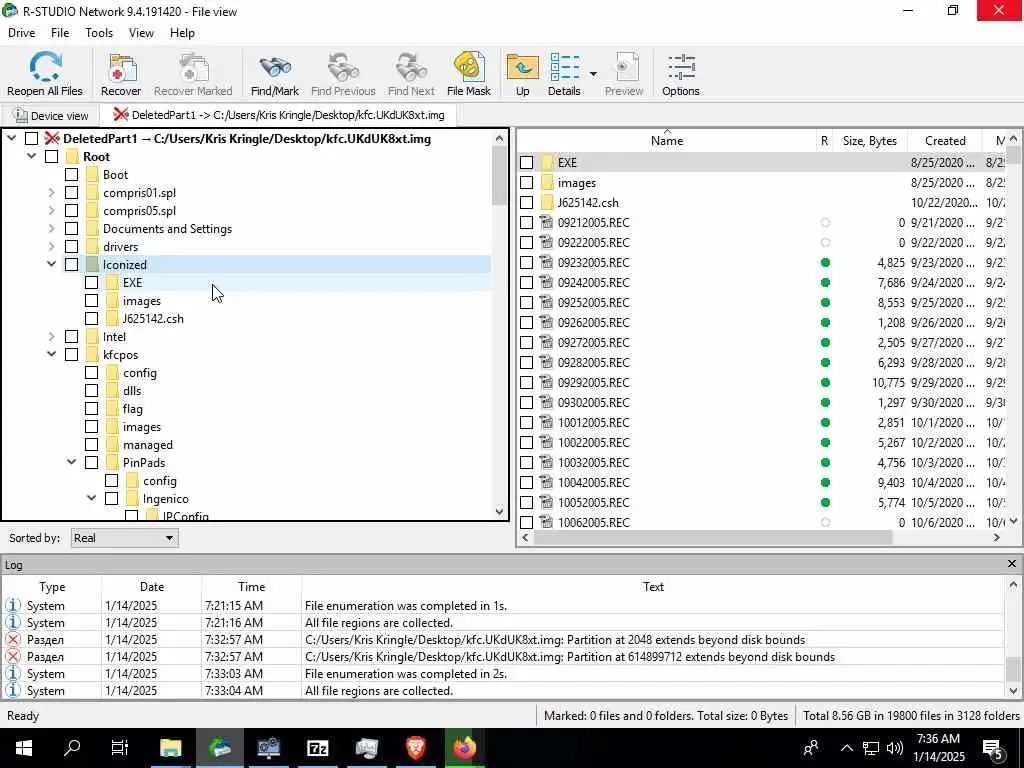Image resolution: width=1024 pixels, height=768 pixels.
Task: Collapse the Iconized folder
Action: click(52, 264)
